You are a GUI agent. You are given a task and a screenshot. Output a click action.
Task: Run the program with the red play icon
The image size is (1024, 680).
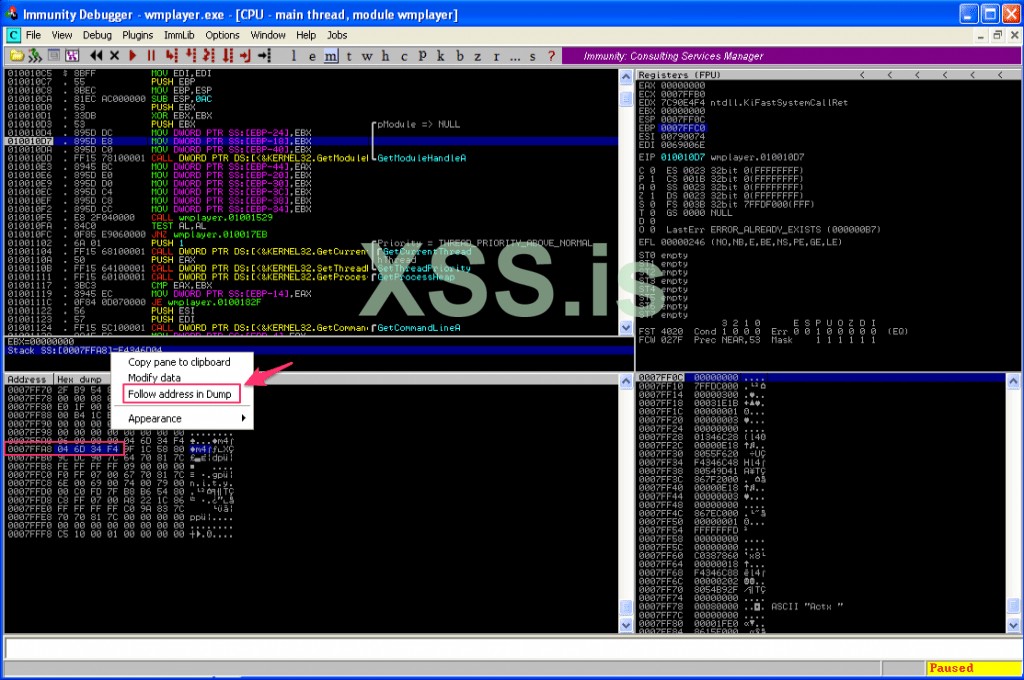133,56
